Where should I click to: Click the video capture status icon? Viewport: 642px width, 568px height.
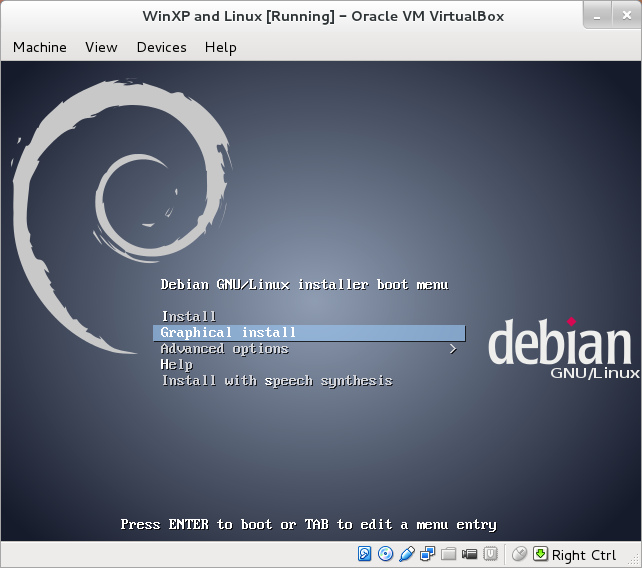(470, 554)
